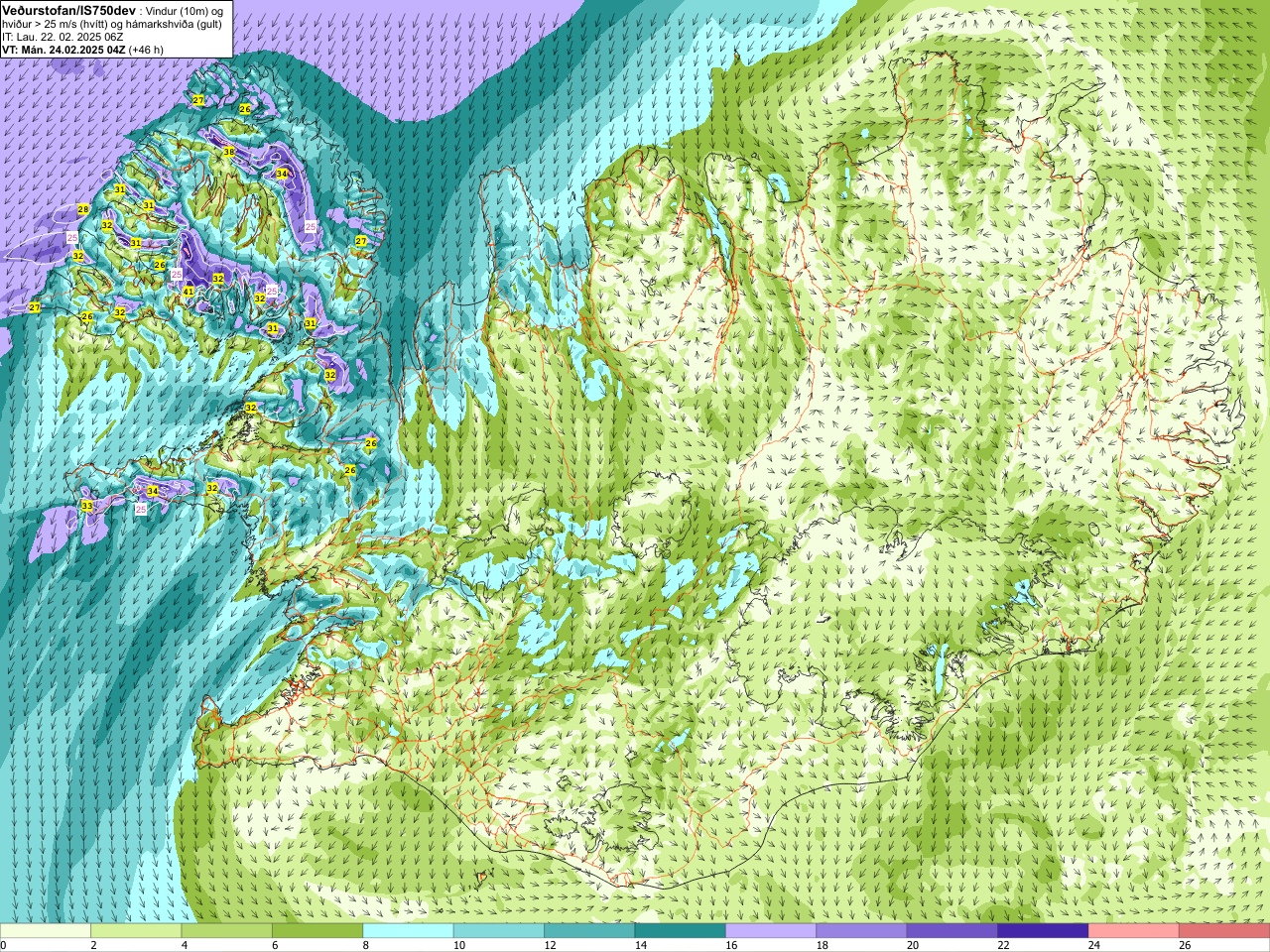The image size is (1270, 952).
Task: Click the legend tick label 4
Action: 185,945
